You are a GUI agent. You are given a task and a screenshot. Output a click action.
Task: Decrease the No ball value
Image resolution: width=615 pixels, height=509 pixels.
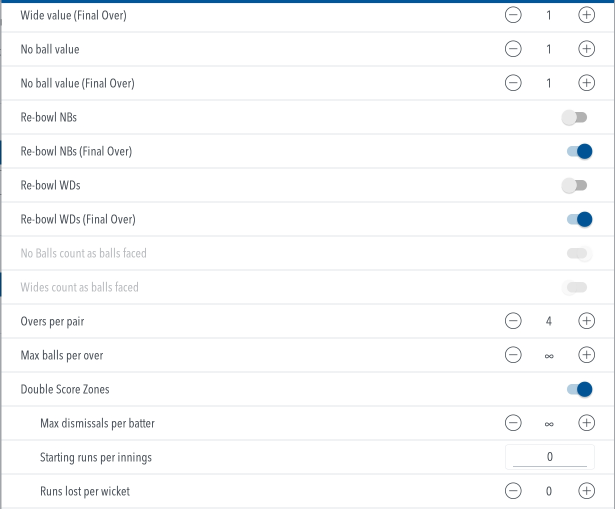click(x=513, y=49)
